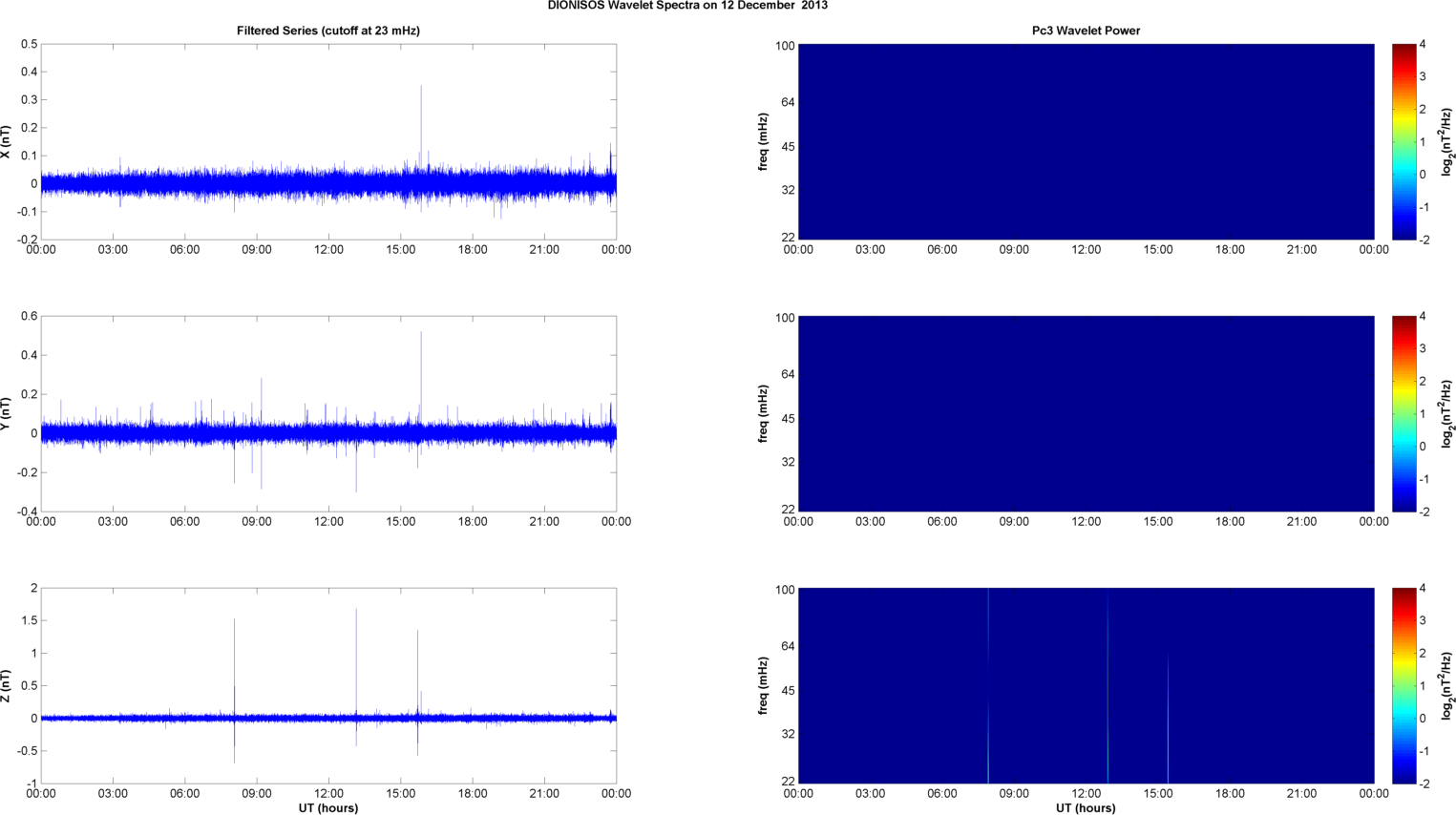Click the '0' tick on the middle color bar
This screenshot has width=1456, height=815.
tap(1423, 447)
